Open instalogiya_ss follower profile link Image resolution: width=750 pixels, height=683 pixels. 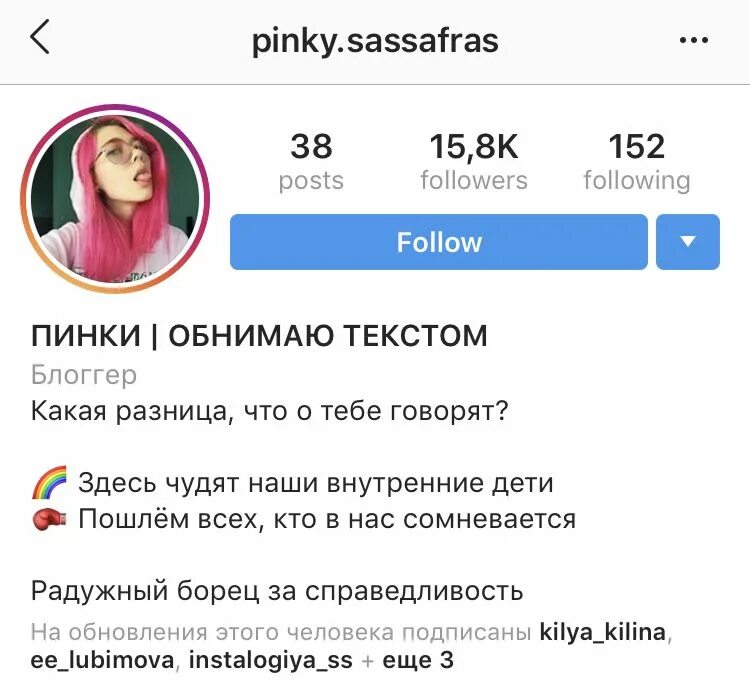271,661
